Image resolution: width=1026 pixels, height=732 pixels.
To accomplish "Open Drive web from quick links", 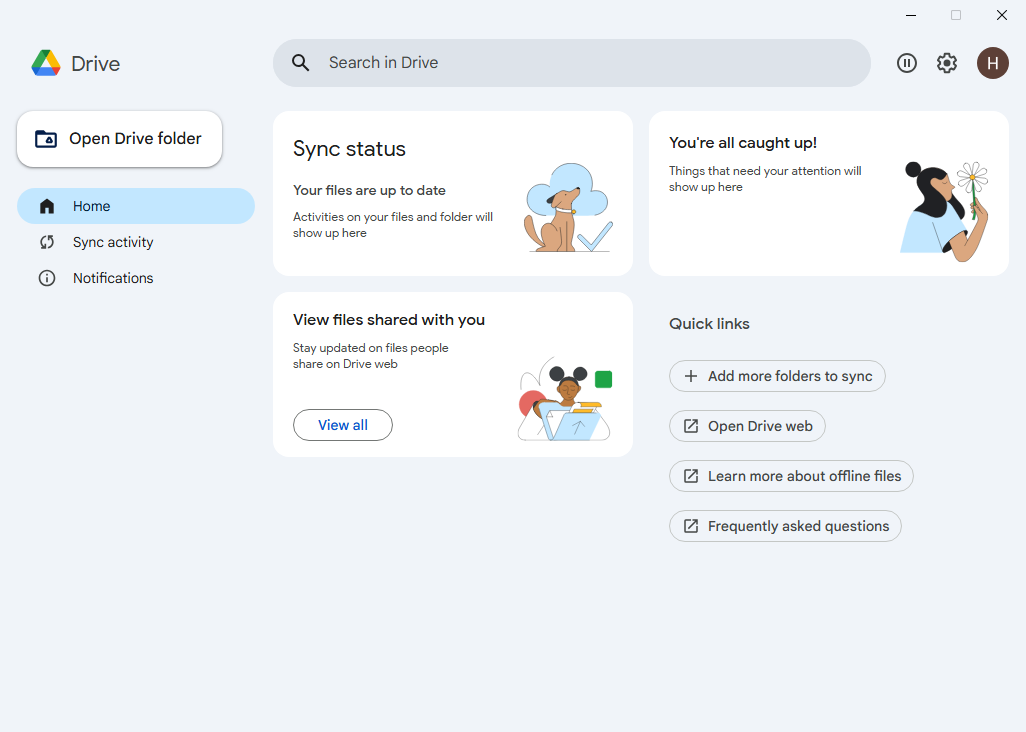I will [747, 425].
